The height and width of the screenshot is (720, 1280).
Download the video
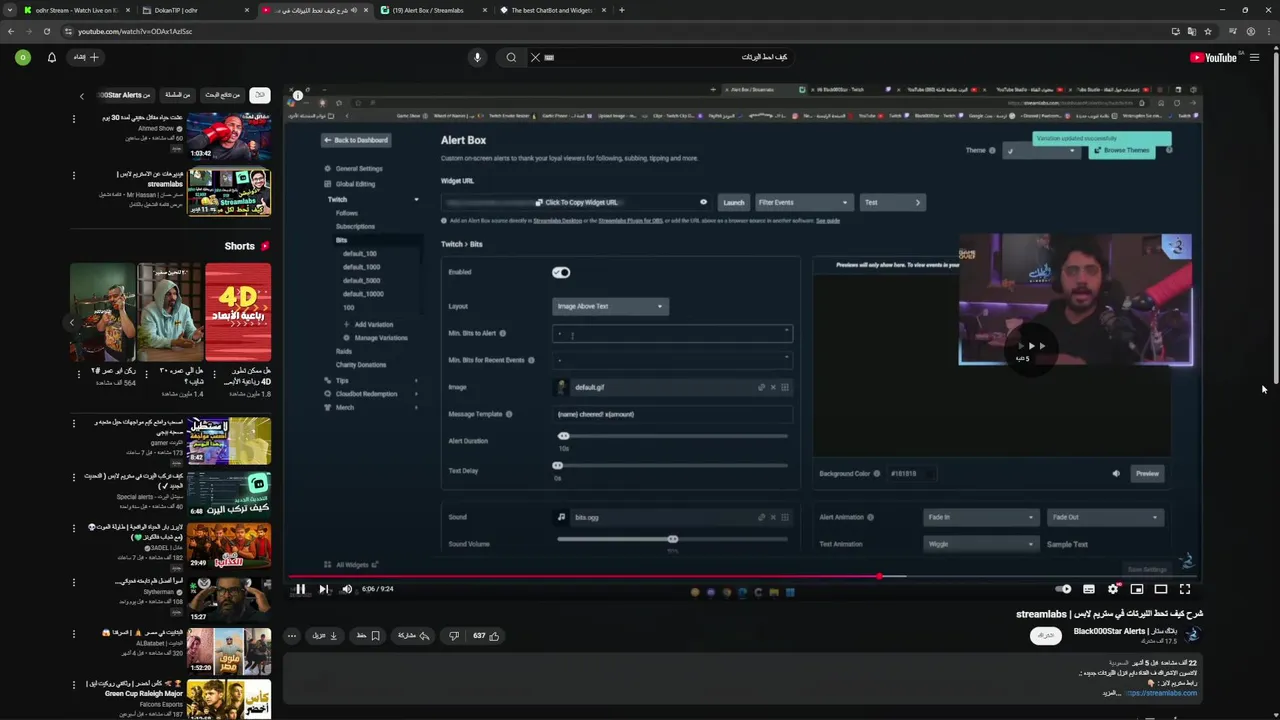pyautogui.click(x=324, y=635)
